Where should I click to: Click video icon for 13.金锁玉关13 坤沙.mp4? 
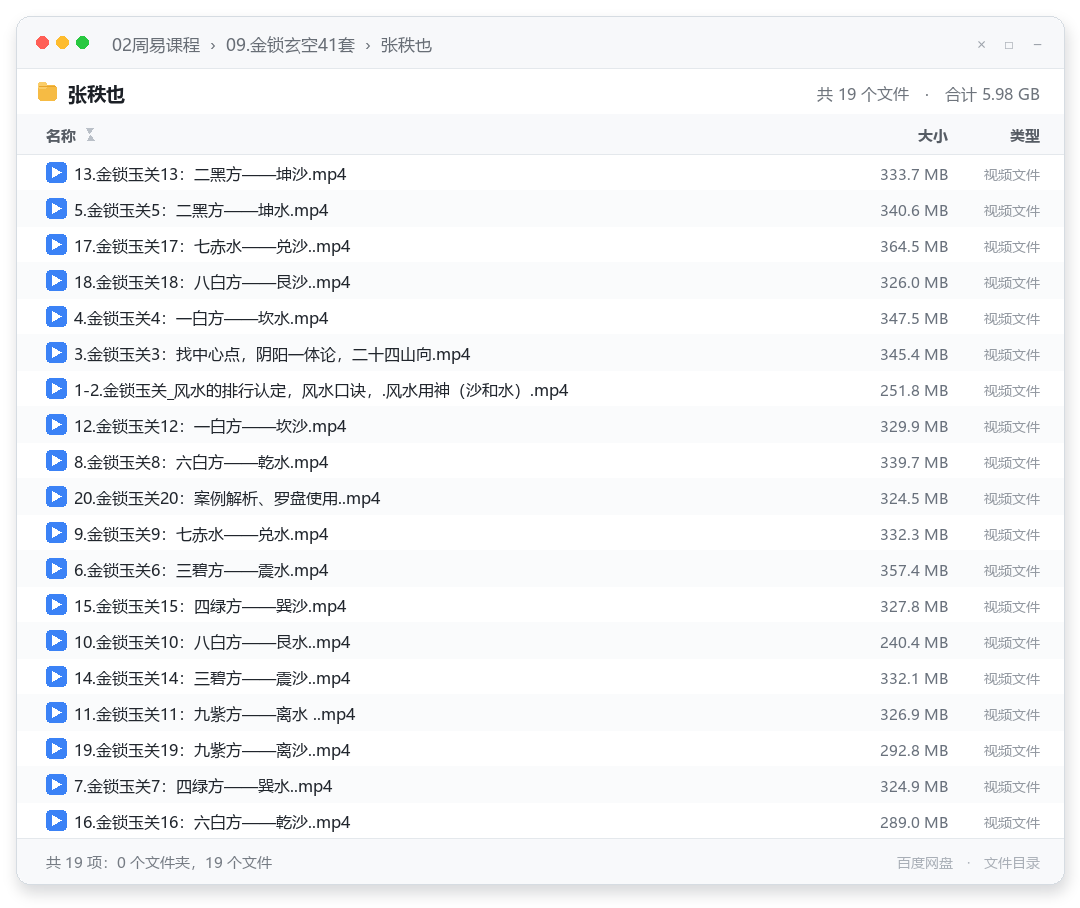pyautogui.click(x=56, y=173)
